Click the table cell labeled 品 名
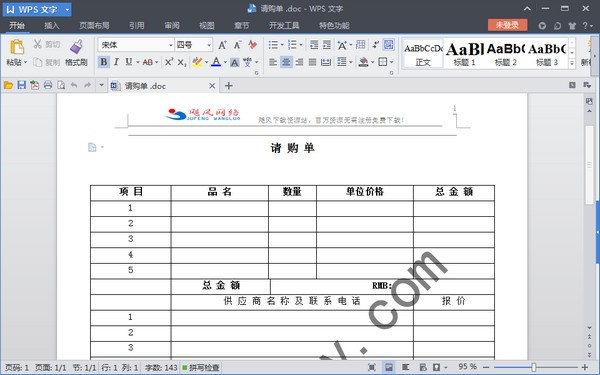 [x=220, y=192]
